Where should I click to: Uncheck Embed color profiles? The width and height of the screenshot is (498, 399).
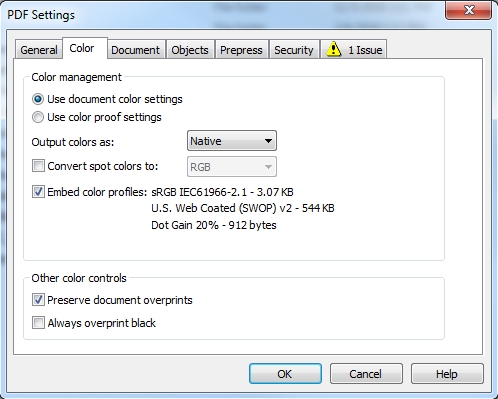coord(38,192)
